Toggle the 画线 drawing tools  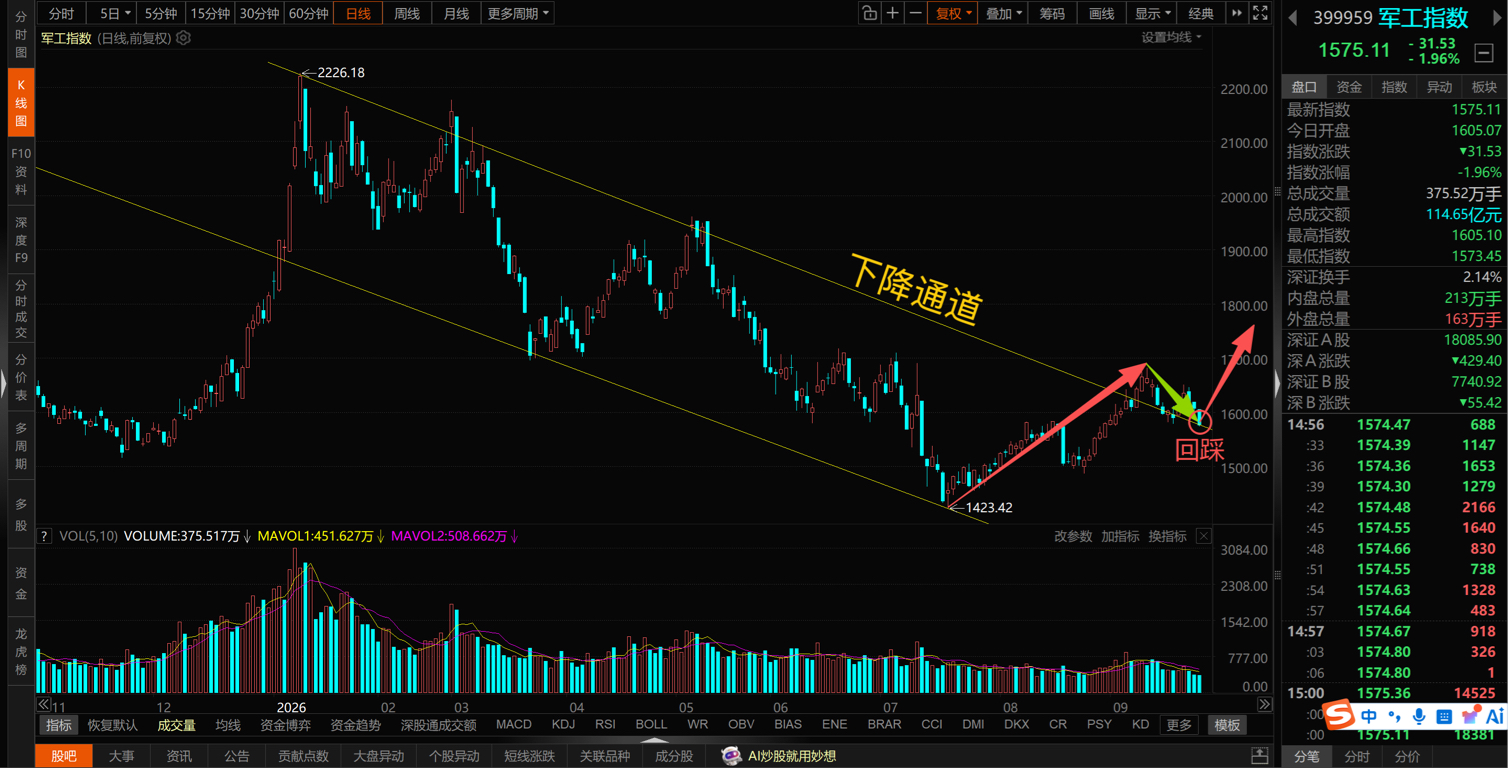1101,13
